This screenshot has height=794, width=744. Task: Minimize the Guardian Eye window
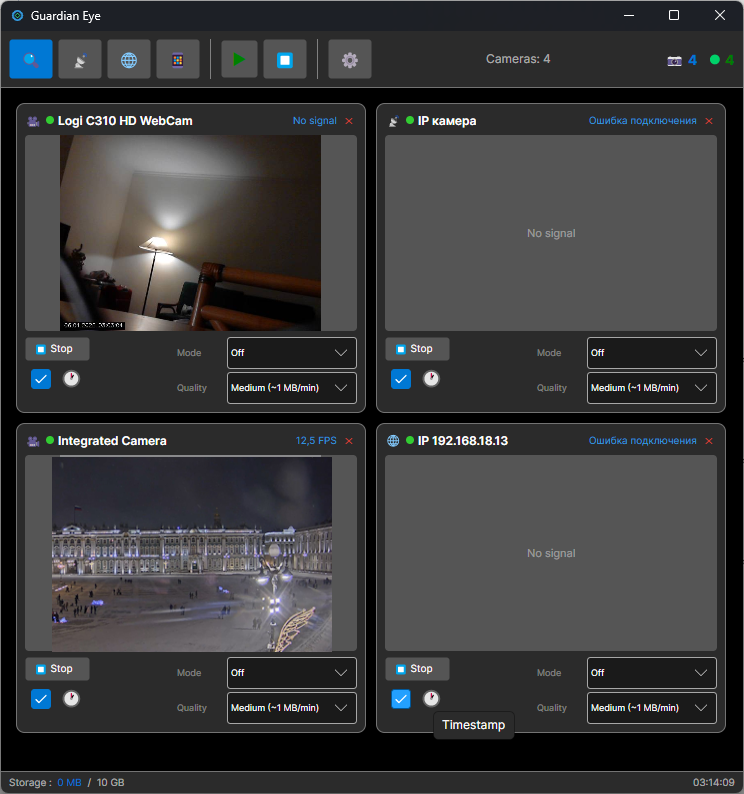point(629,15)
